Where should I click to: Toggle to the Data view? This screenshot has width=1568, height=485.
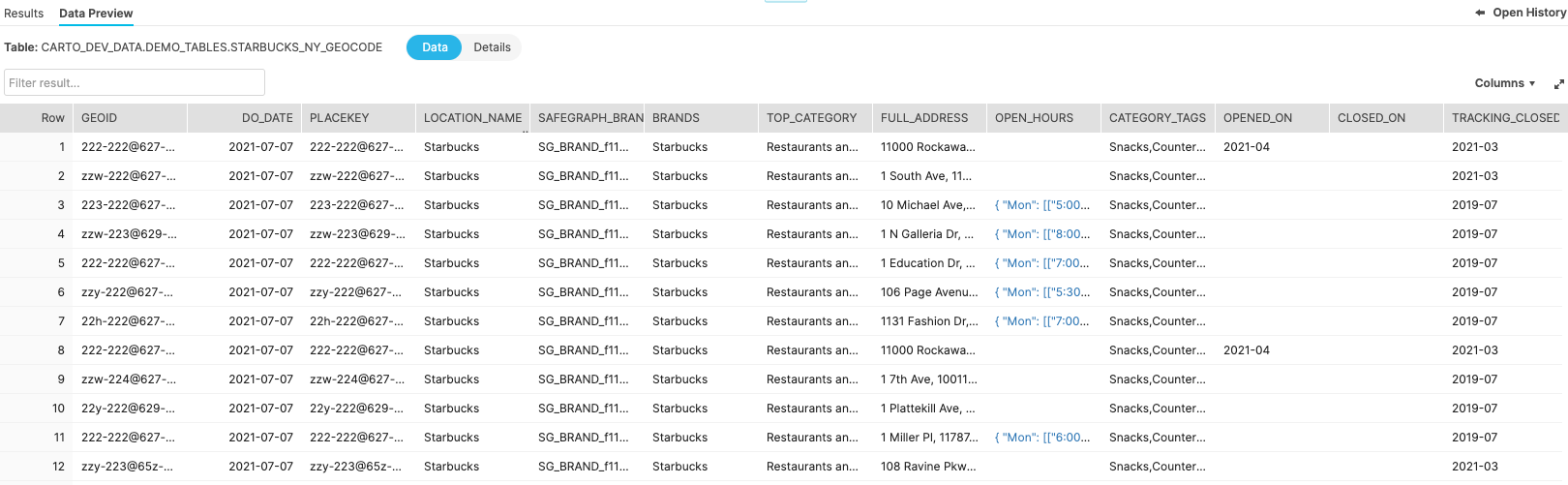click(435, 47)
